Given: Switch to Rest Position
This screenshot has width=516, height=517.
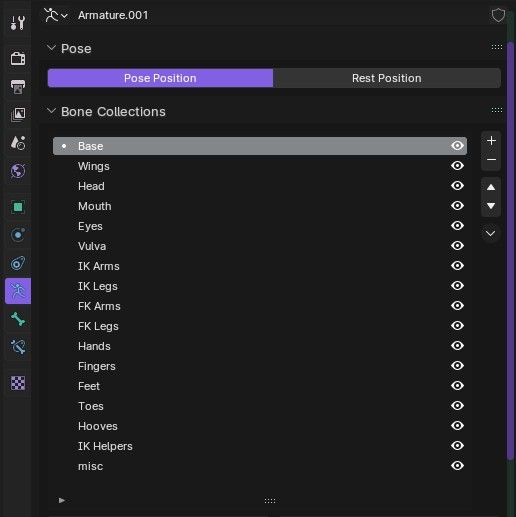Looking at the screenshot, I should pos(387,78).
